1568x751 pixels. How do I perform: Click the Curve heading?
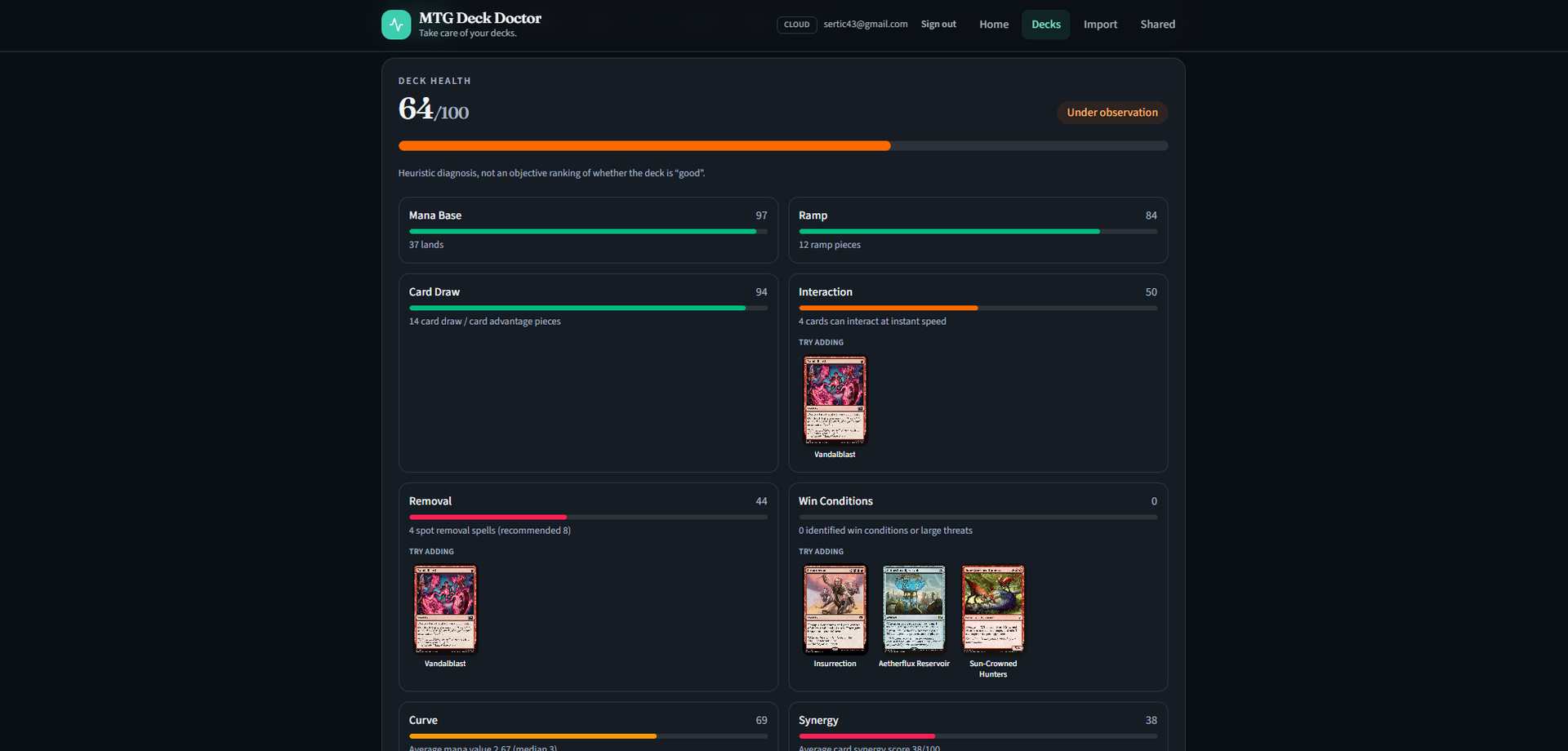point(423,720)
